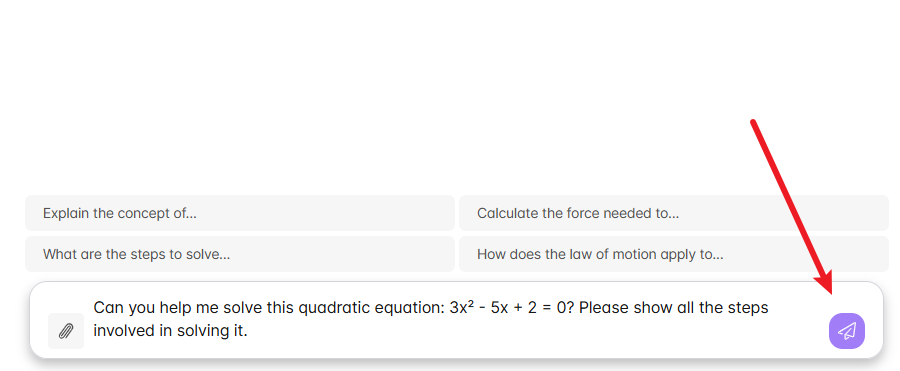
Task: Send the quadratic equation message
Action: click(847, 331)
